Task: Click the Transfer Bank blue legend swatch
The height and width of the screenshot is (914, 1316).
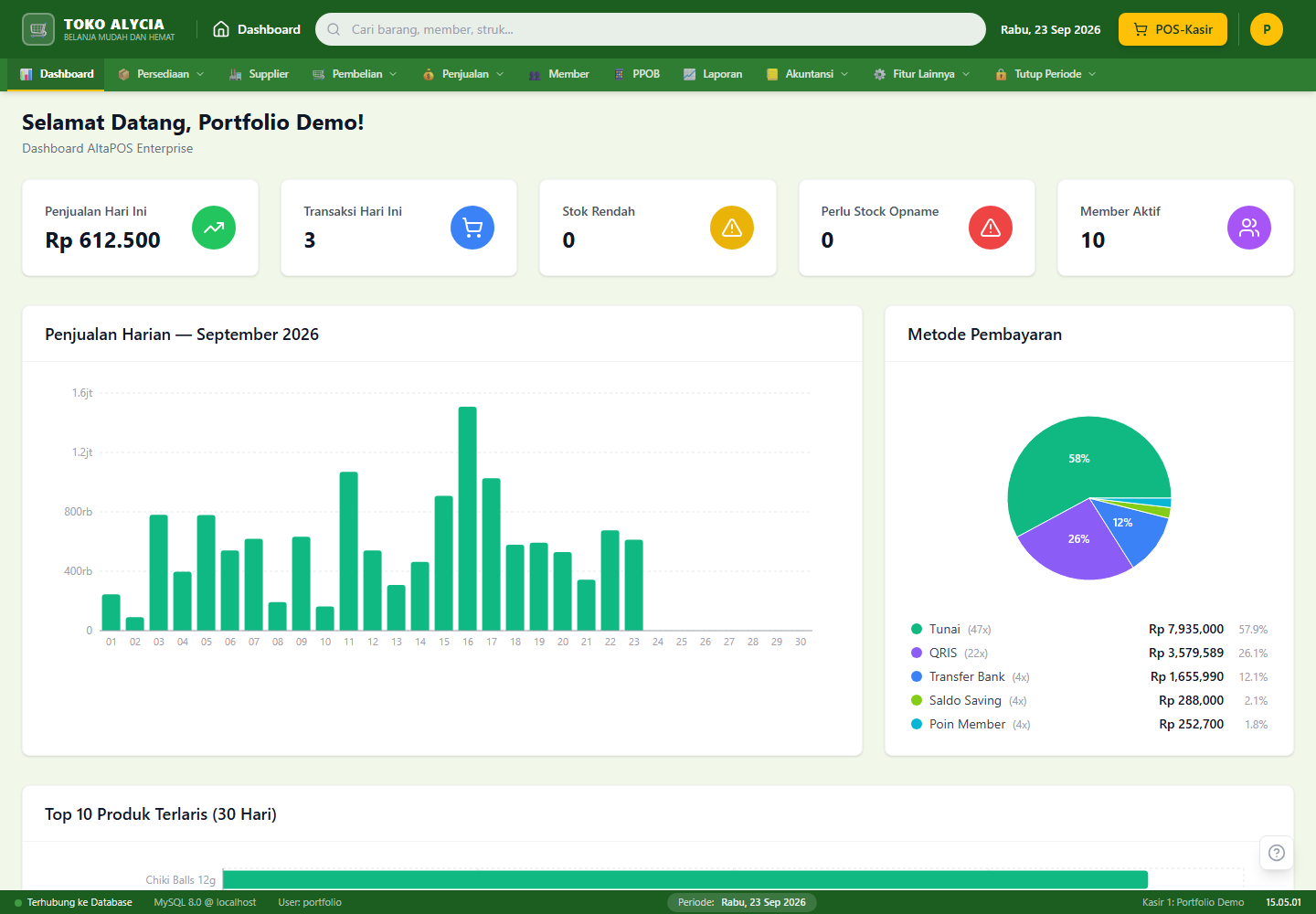Action: click(x=917, y=676)
